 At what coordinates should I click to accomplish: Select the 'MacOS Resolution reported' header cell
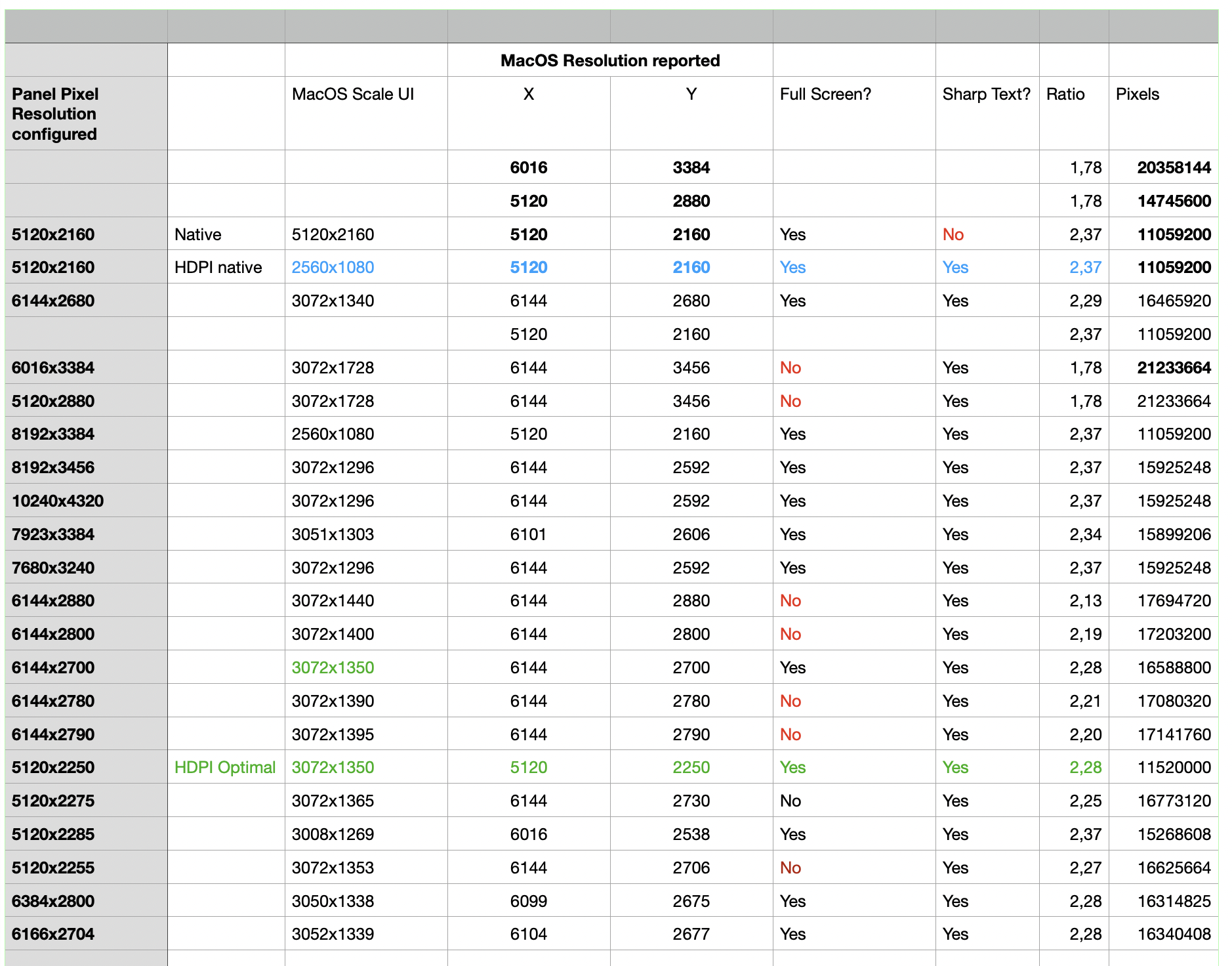pos(609,60)
